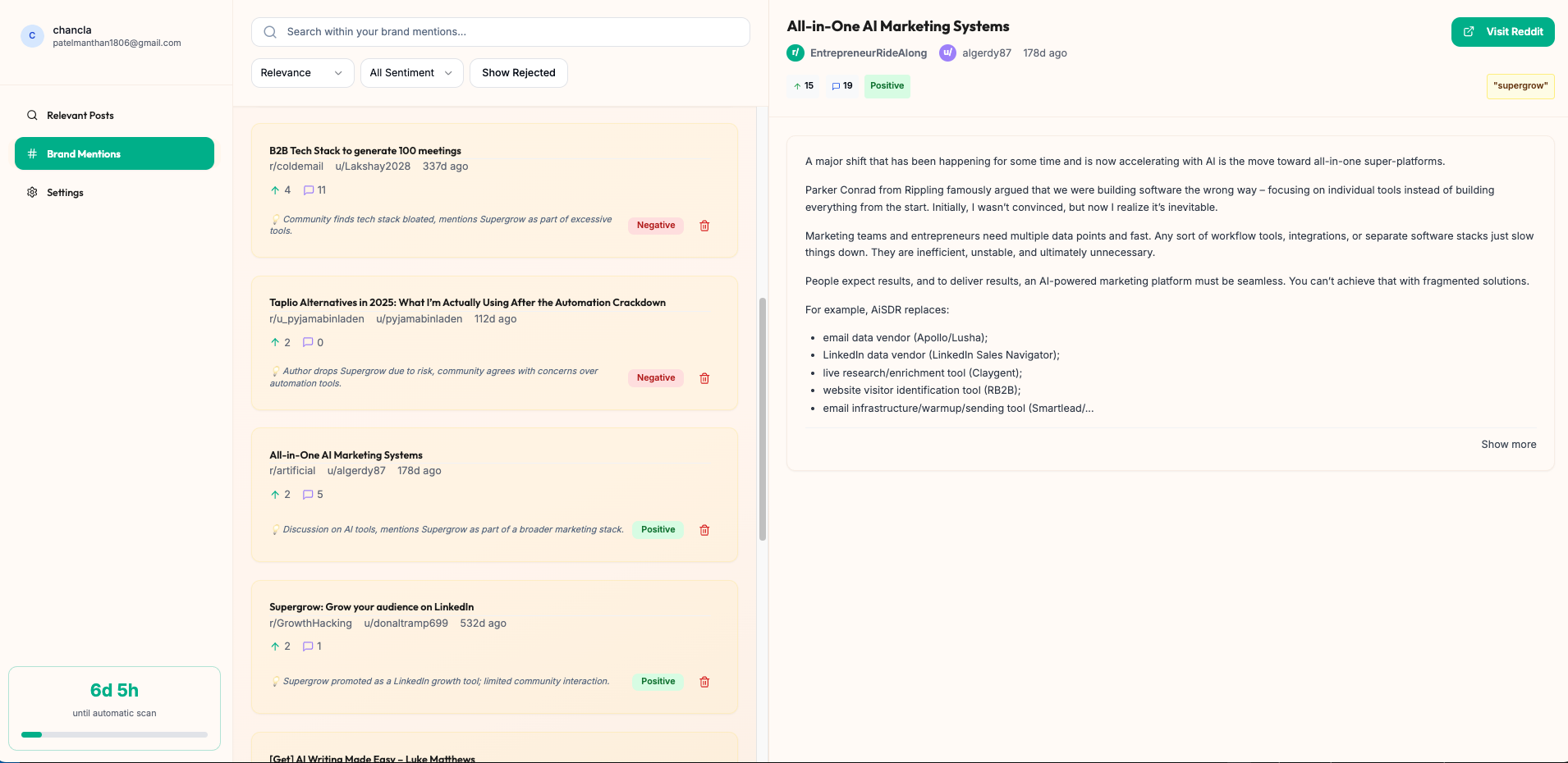The image size is (1568, 763).
Task: Open the Taplio Alternatives in 2025 post
Action: [x=467, y=303]
